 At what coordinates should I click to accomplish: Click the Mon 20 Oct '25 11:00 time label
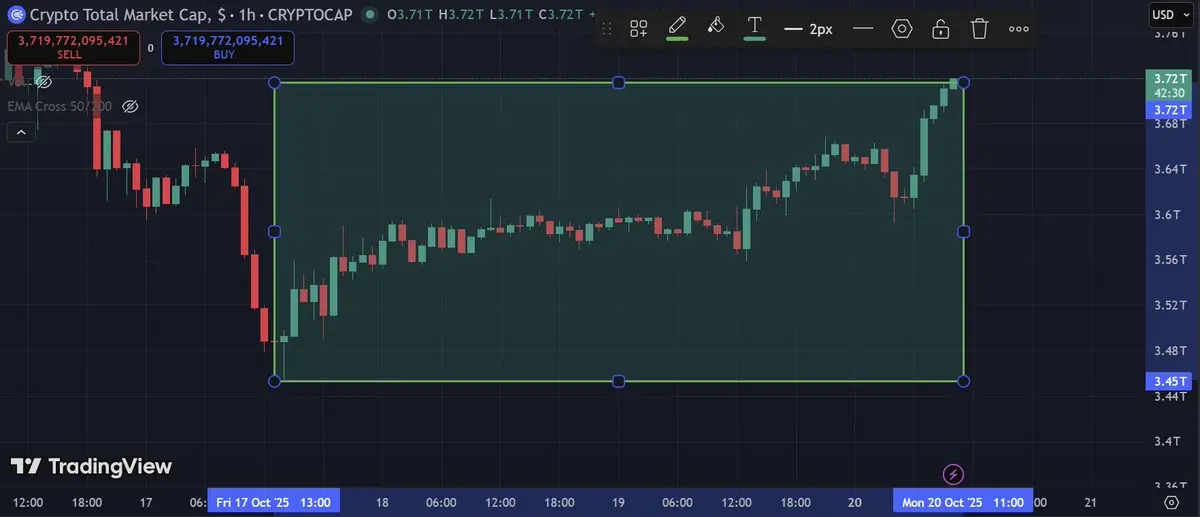click(963, 502)
